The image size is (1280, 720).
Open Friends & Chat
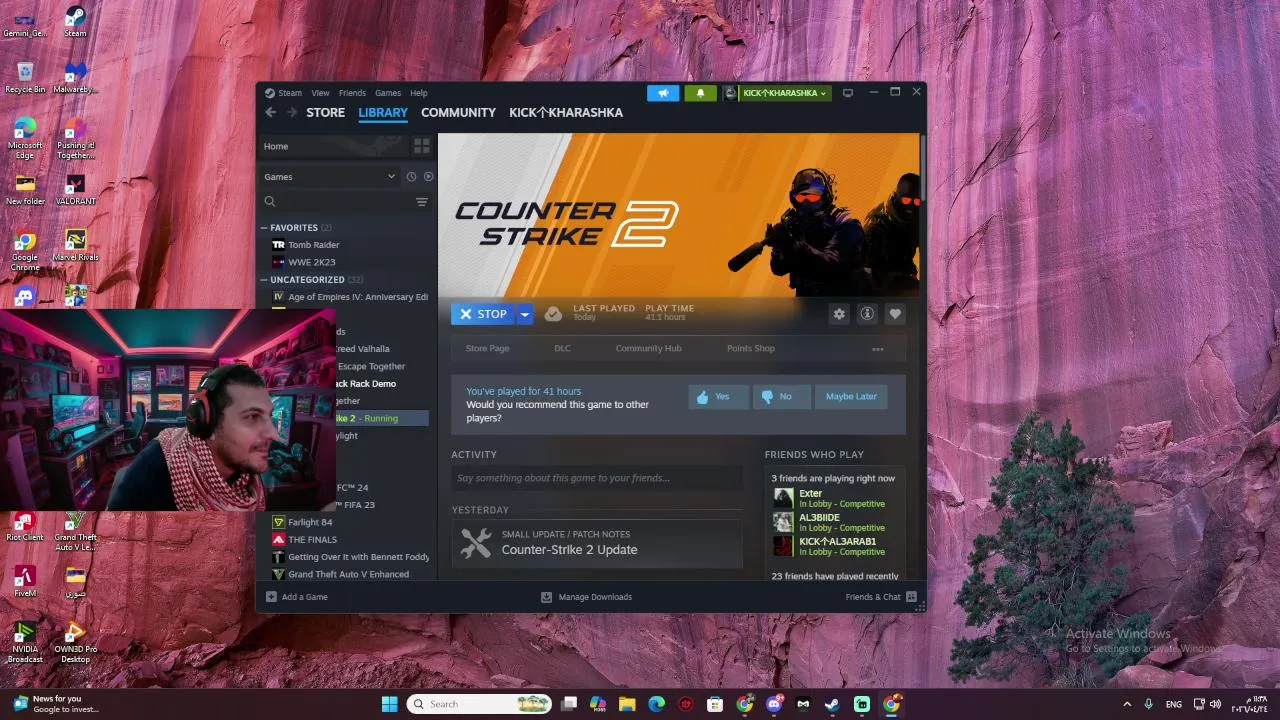point(881,597)
